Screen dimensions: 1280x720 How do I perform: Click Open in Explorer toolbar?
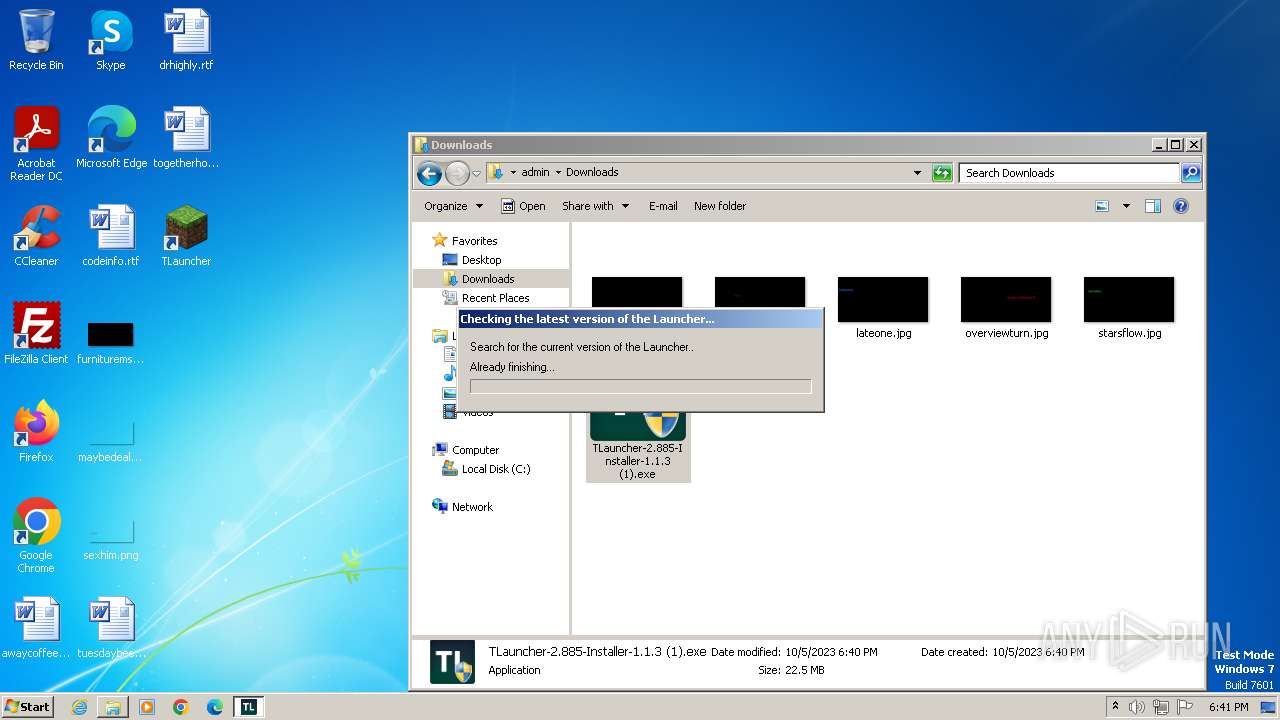pyautogui.click(x=523, y=206)
